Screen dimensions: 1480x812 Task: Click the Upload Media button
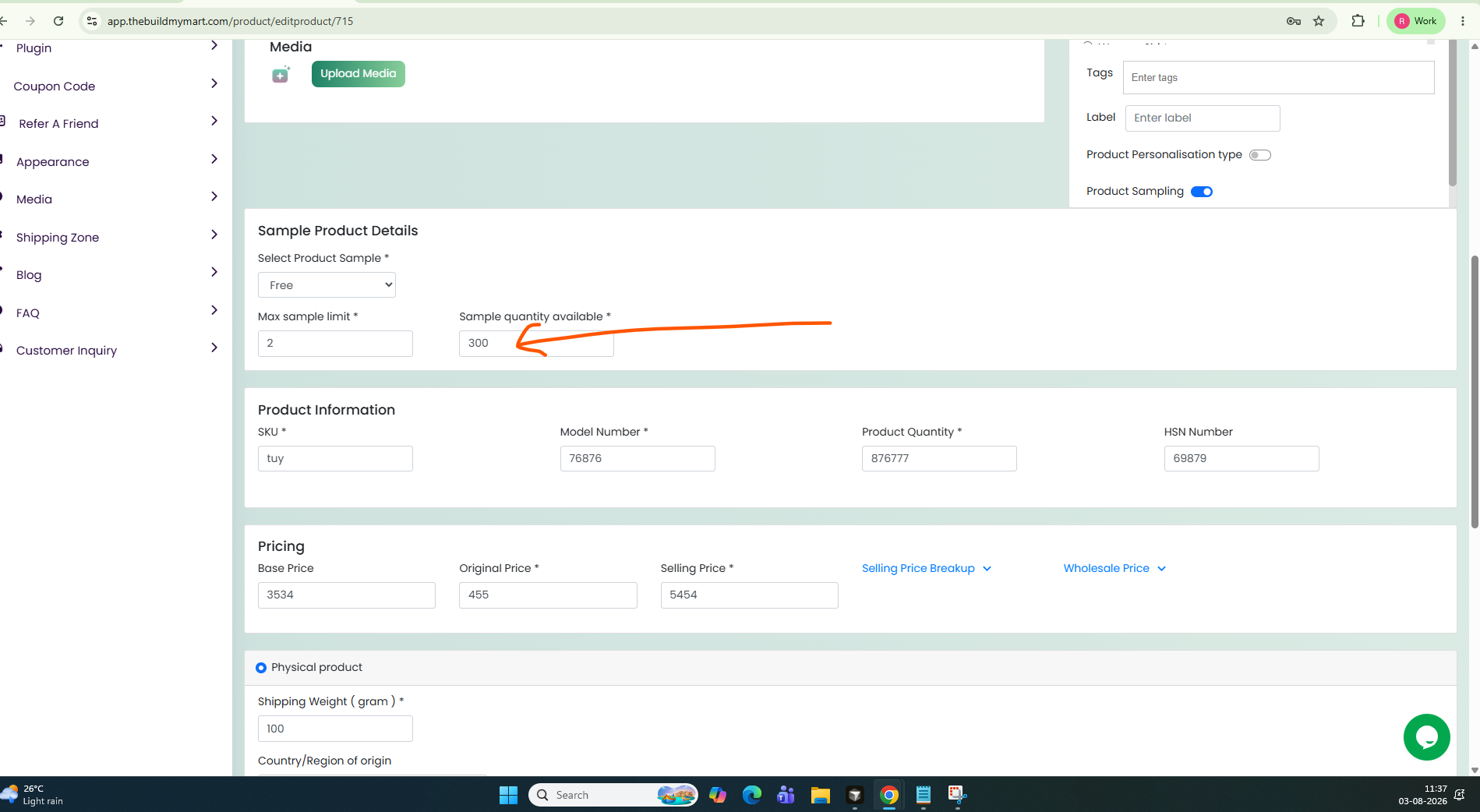click(x=358, y=74)
